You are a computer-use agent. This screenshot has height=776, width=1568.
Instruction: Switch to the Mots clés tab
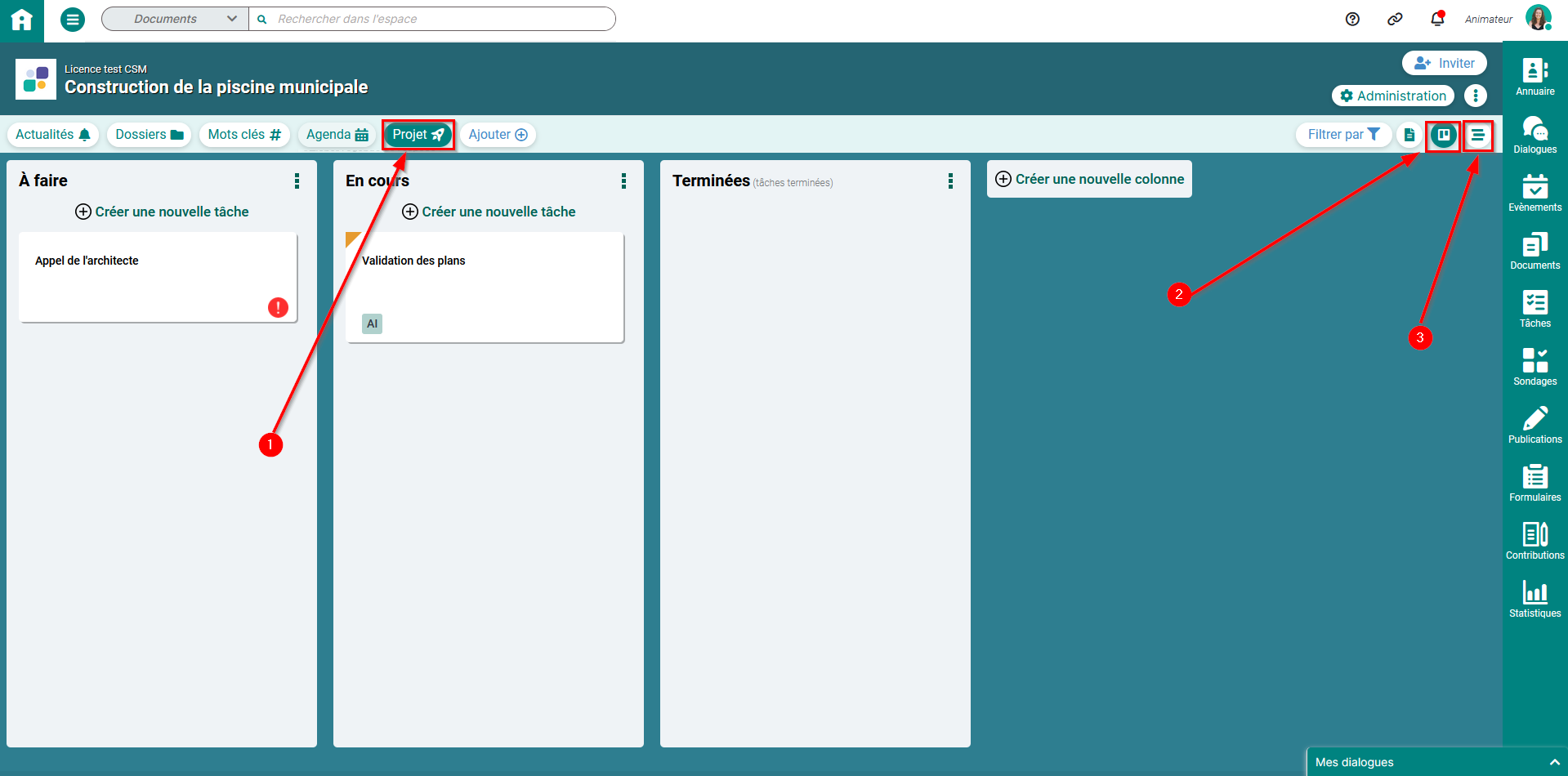244,135
